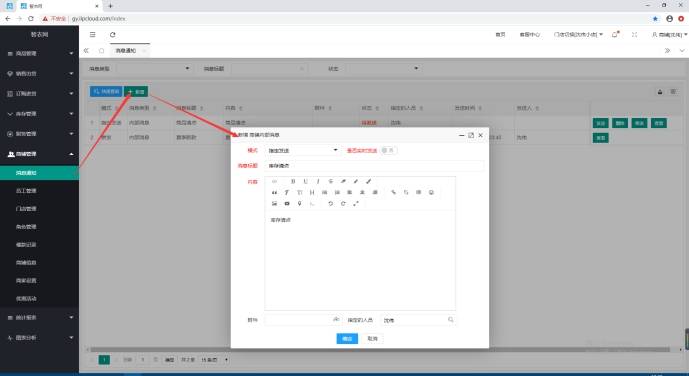Expand the last sidebar menu group
689x376 pixels.
click(x=40, y=337)
